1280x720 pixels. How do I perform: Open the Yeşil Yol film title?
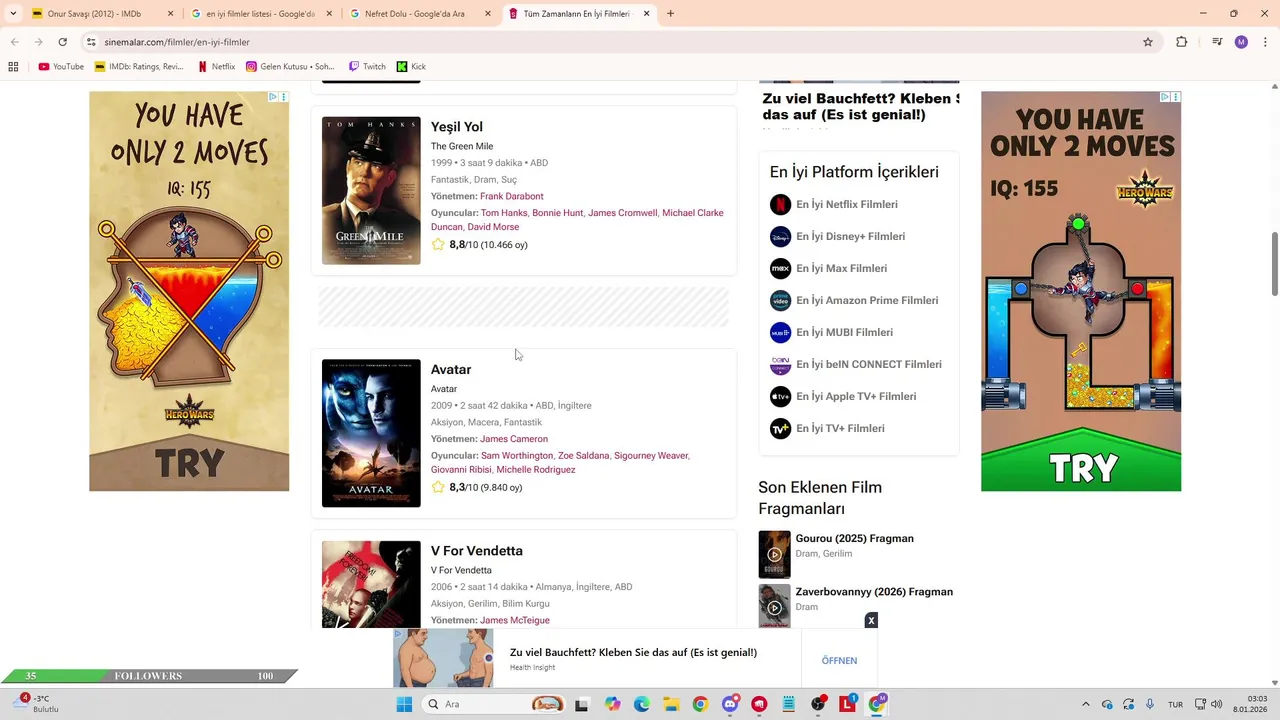pyautogui.click(x=457, y=127)
